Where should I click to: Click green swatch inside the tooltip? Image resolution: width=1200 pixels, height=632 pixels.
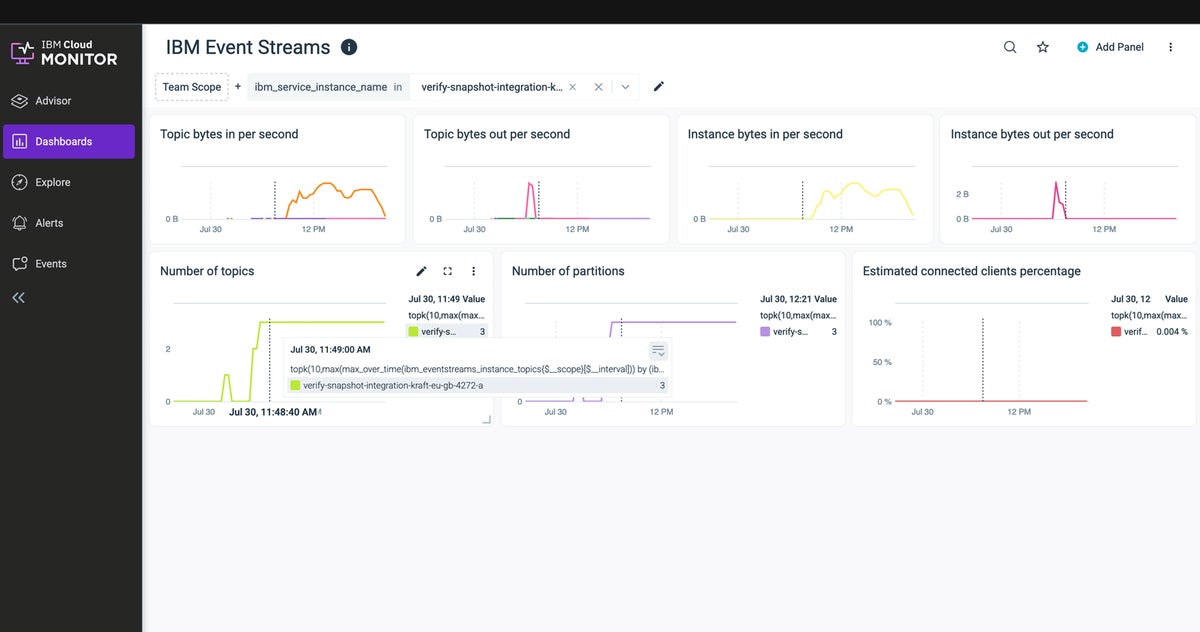click(x=295, y=385)
